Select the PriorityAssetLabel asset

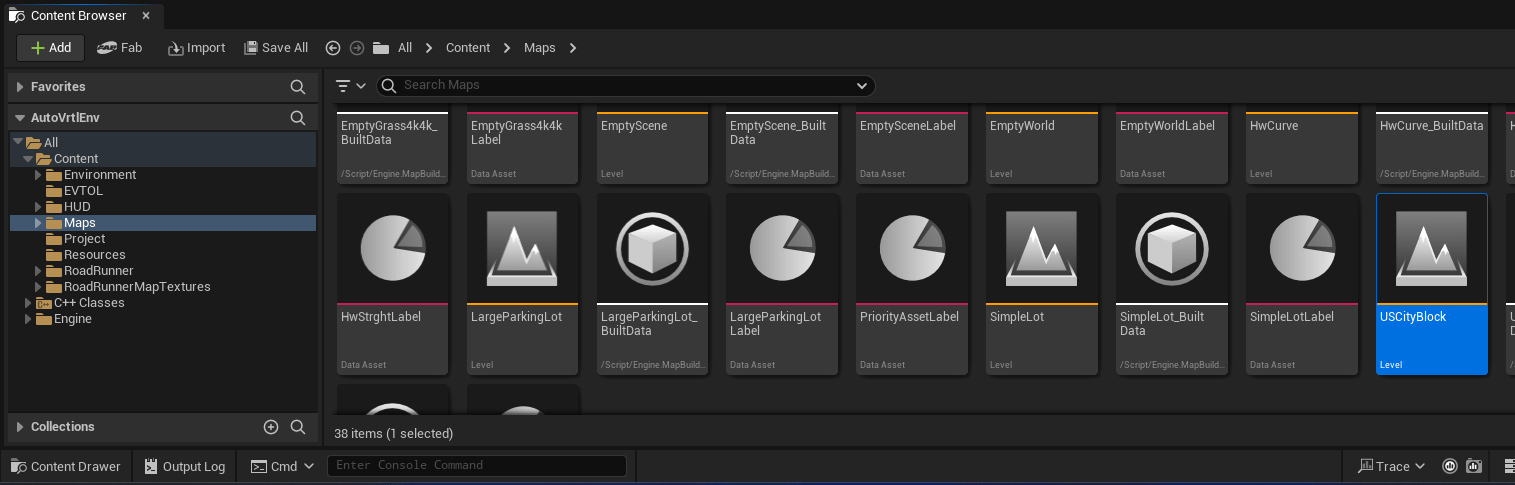912,284
